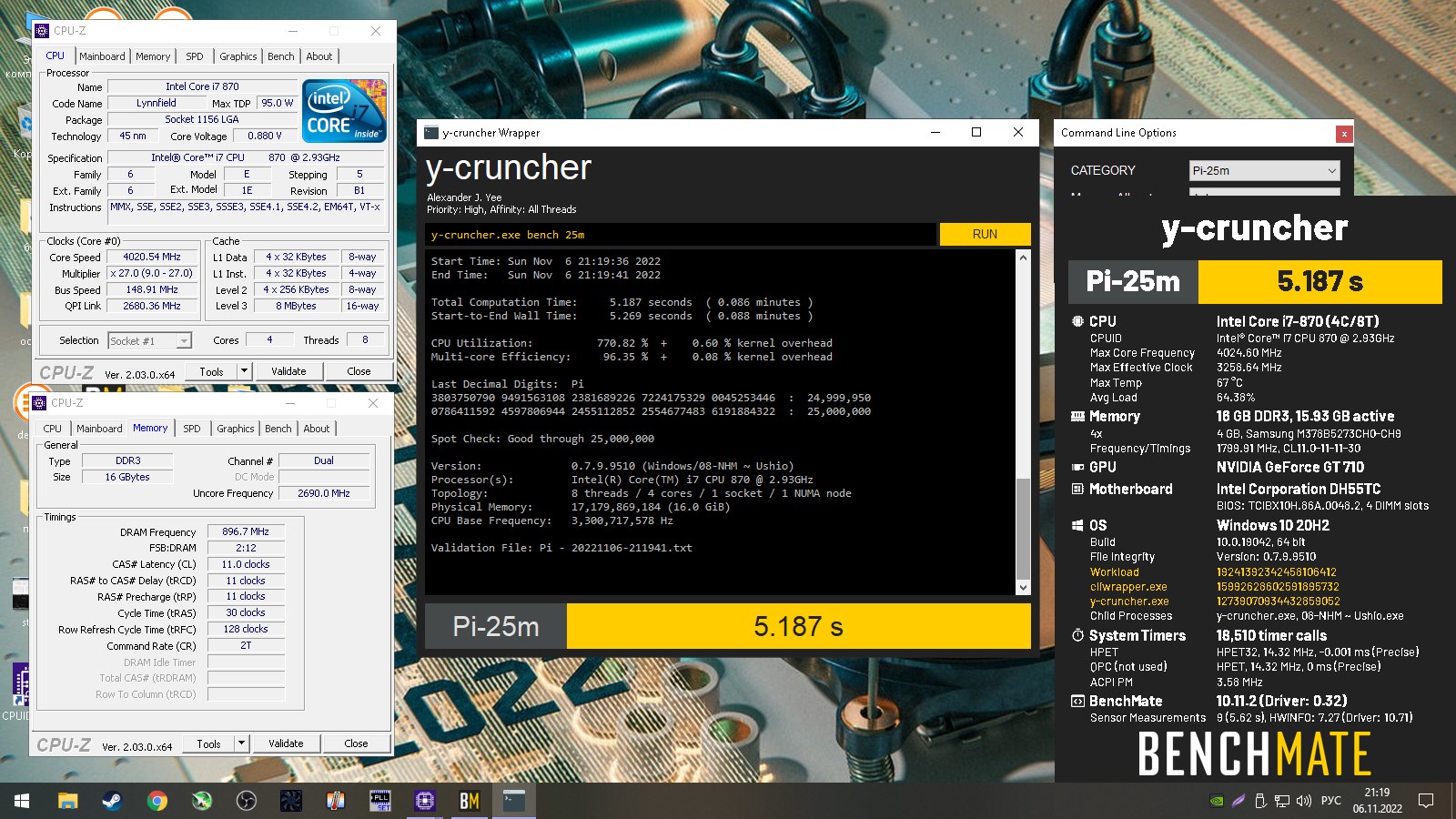Click Validate button in top CPU-Z
Screen dimensions: 1456x819
click(x=288, y=371)
